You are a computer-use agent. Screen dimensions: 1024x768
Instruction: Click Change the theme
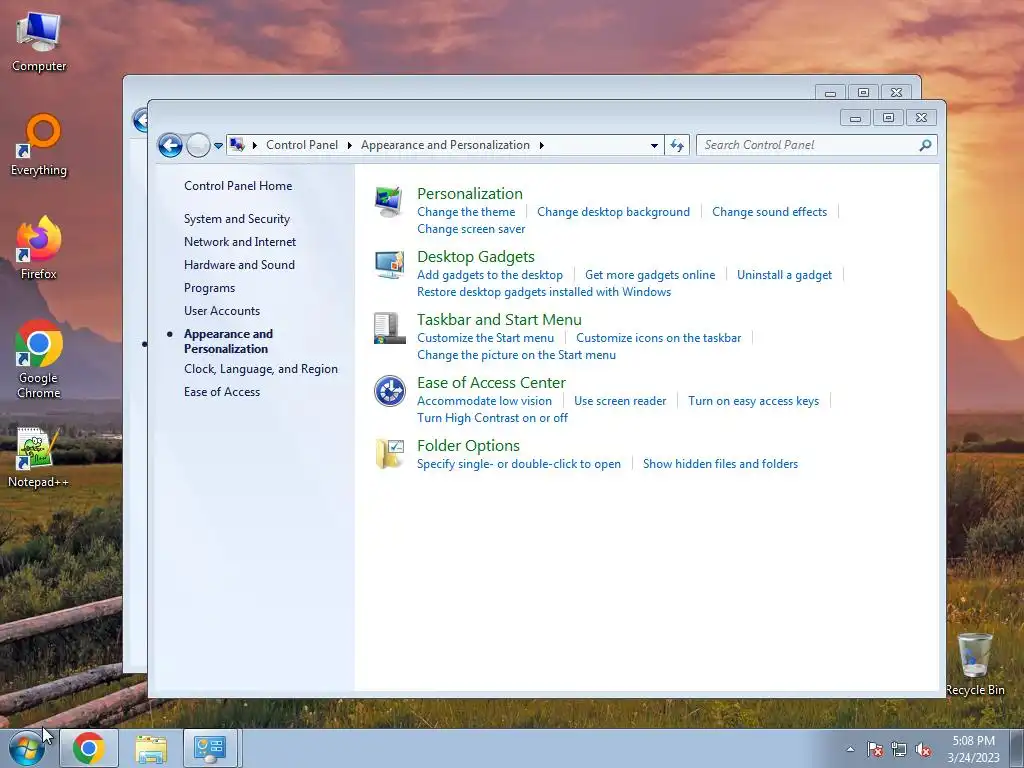466,212
